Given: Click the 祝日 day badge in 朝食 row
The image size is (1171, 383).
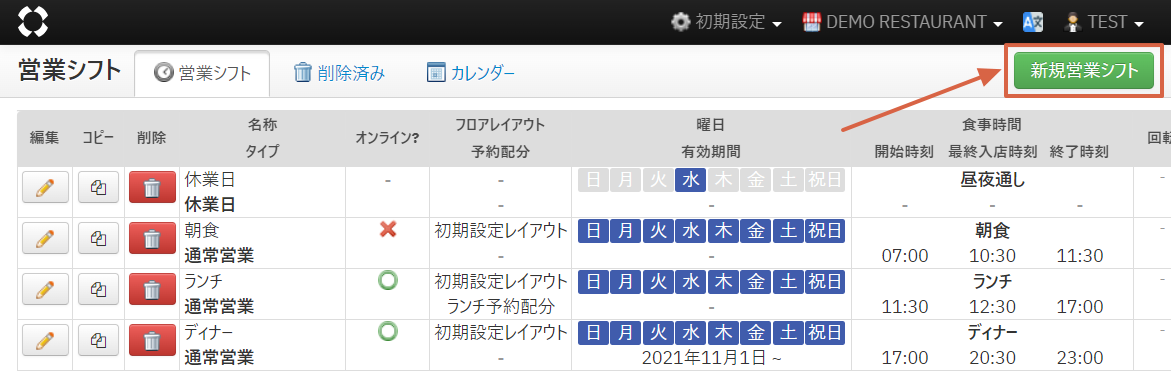Looking at the screenshot, I should pos(824,231).
